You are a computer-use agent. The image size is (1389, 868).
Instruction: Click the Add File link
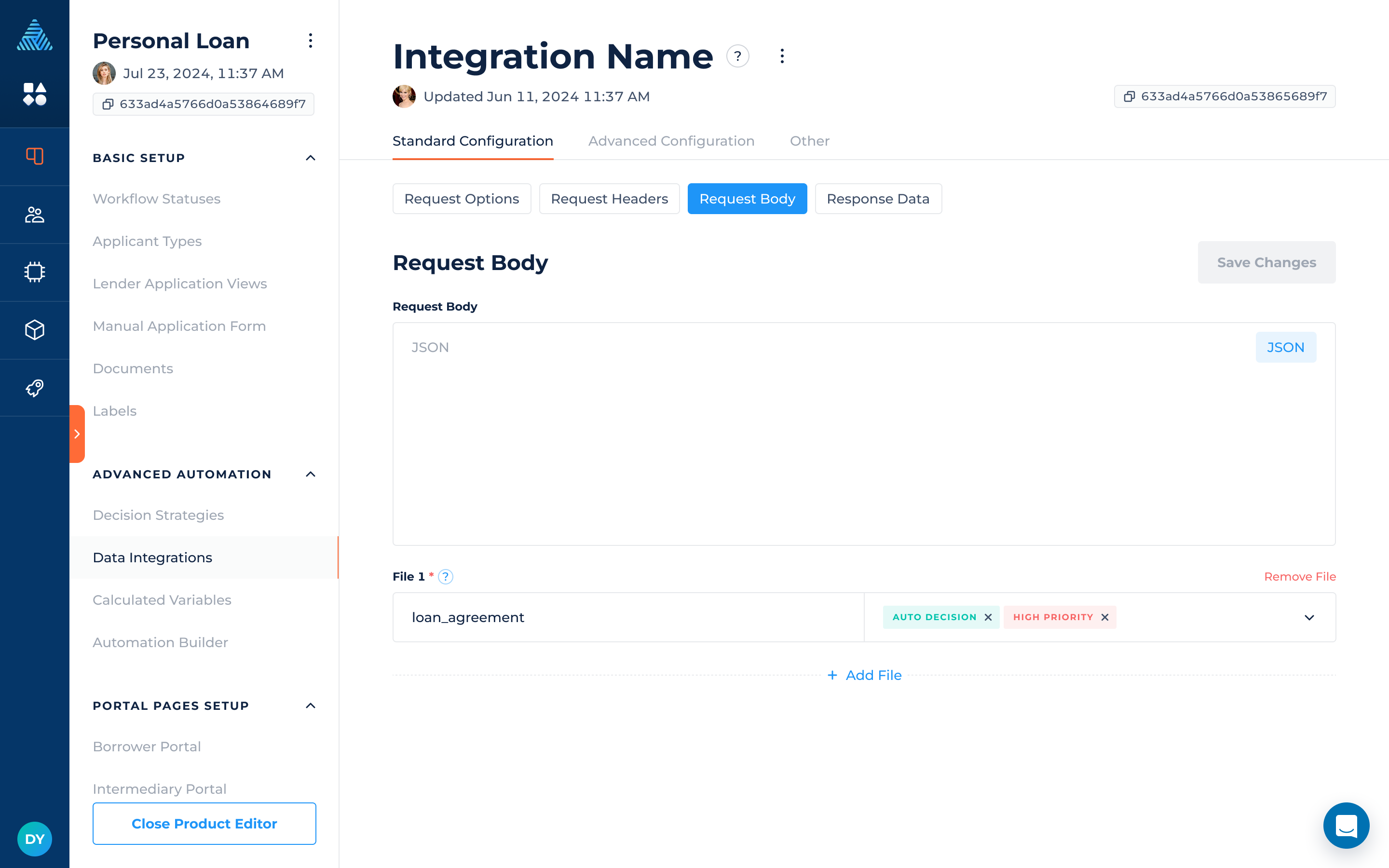(864, 675)
